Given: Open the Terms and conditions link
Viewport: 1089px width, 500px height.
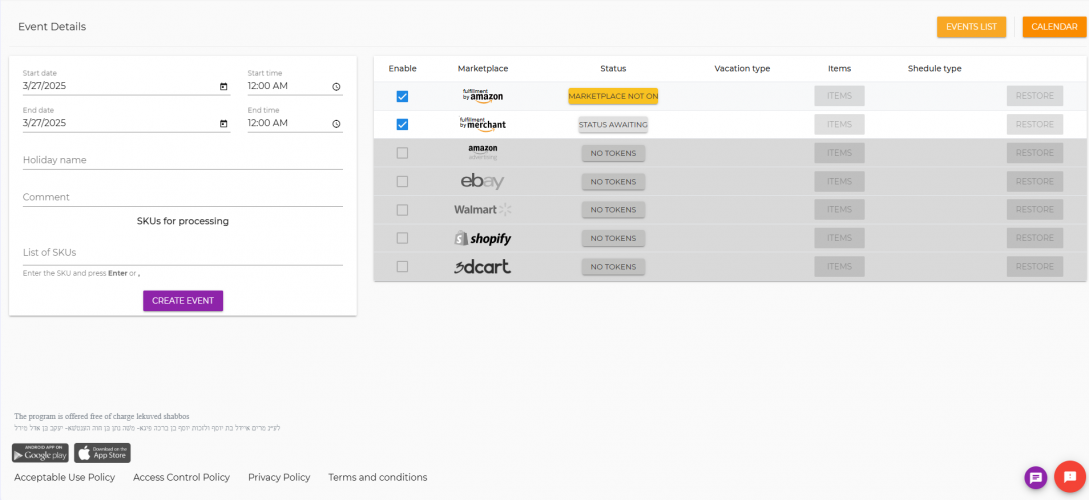Looking at the screenshot, I should pyautogui.click(x=378, y=478).
